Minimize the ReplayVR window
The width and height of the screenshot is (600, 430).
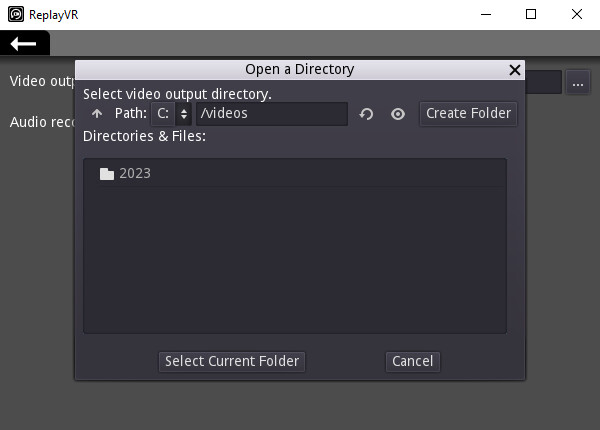click(x=486, y=14)
